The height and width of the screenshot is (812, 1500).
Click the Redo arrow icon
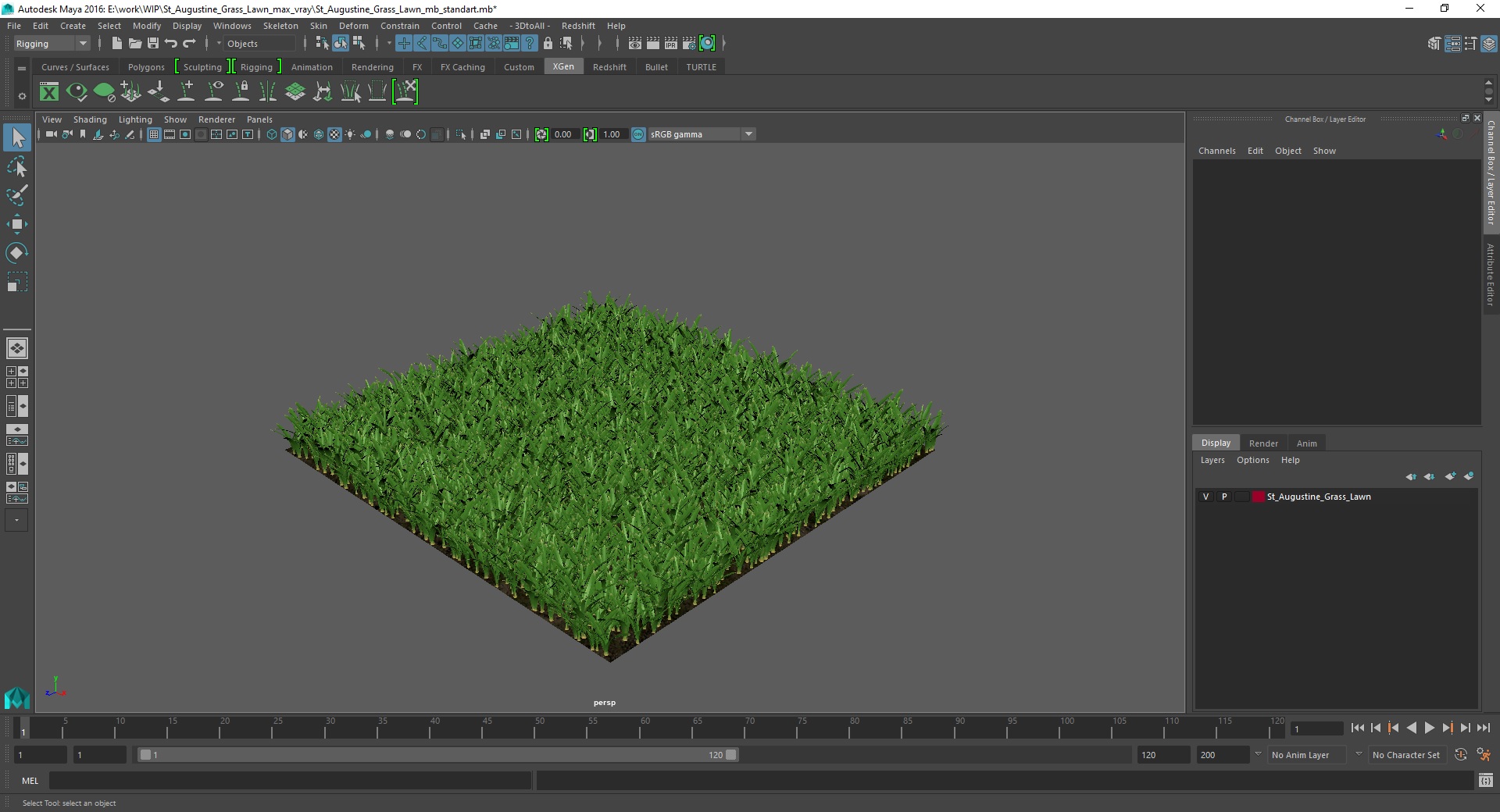[x=189, y=44]
